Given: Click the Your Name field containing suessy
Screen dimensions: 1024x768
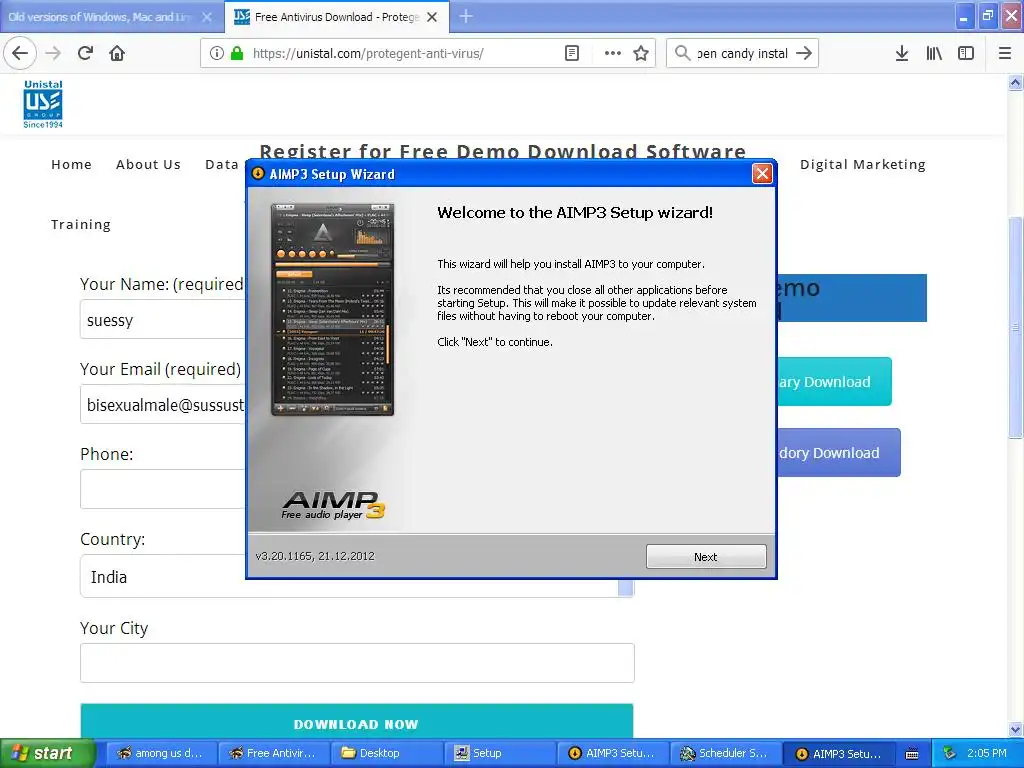Looking at the screenshot, I should pos(162,319).
